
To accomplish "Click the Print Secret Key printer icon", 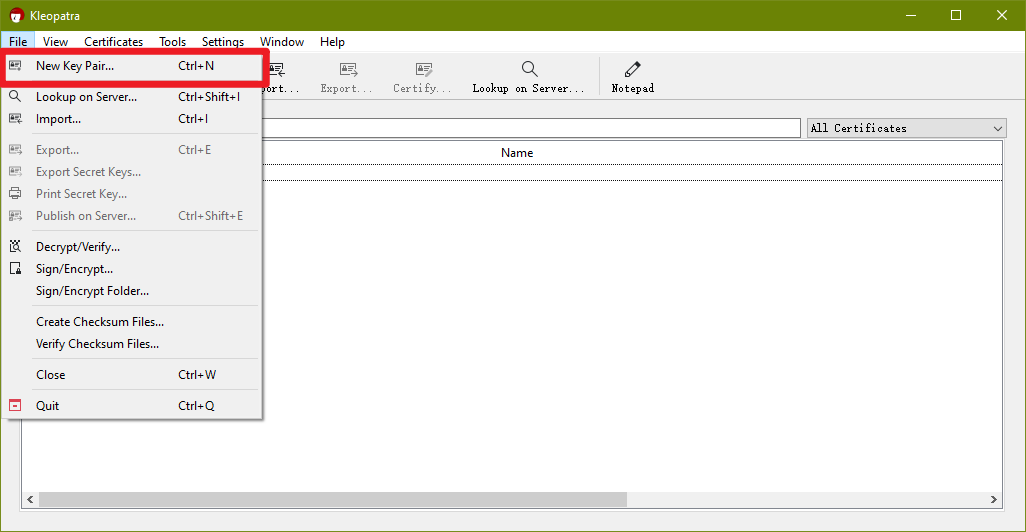I will pyautogui.click(x=15, y=194).
